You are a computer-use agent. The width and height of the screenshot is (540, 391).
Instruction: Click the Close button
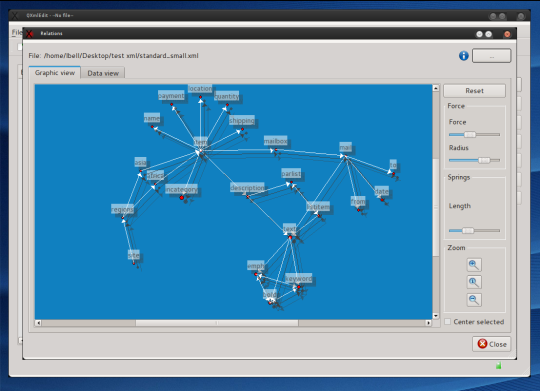(491, 344)
